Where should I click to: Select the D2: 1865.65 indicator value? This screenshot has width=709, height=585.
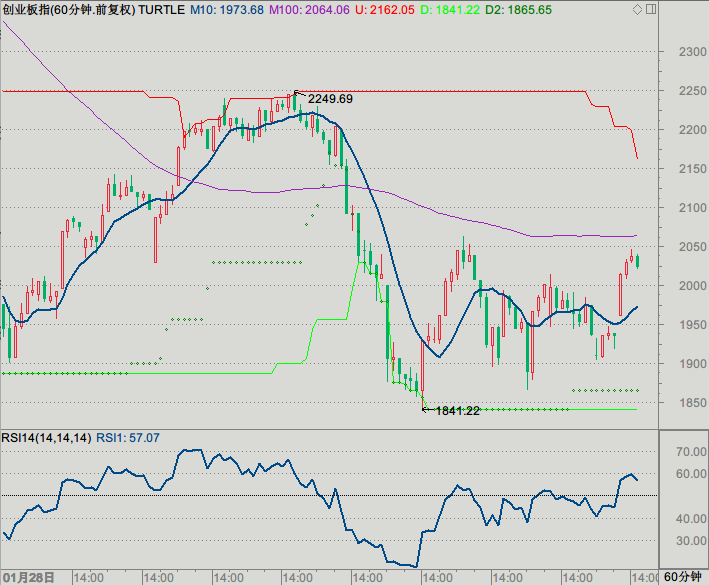tap(518, 9)
